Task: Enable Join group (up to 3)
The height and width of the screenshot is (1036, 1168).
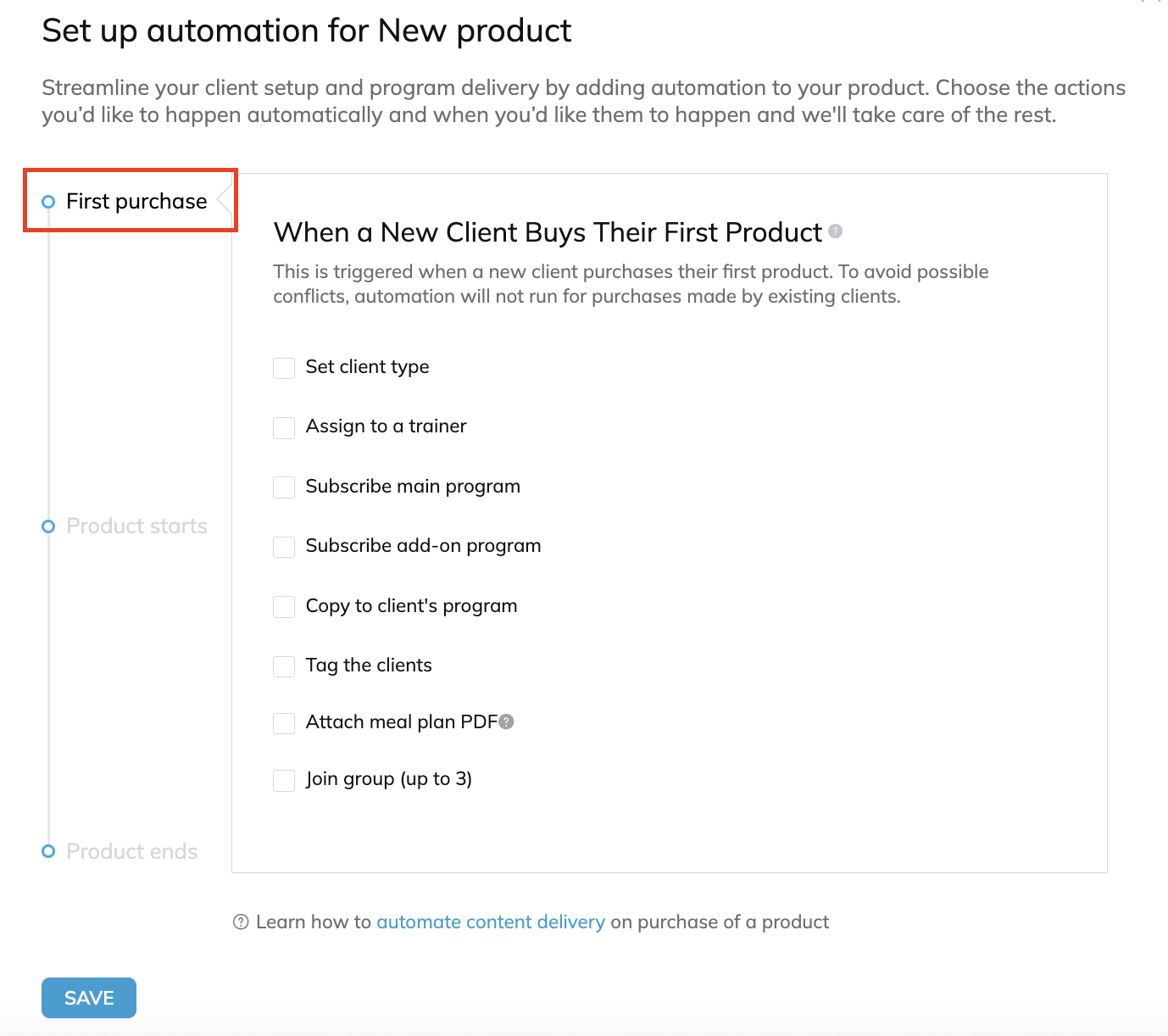Action: 284,780
